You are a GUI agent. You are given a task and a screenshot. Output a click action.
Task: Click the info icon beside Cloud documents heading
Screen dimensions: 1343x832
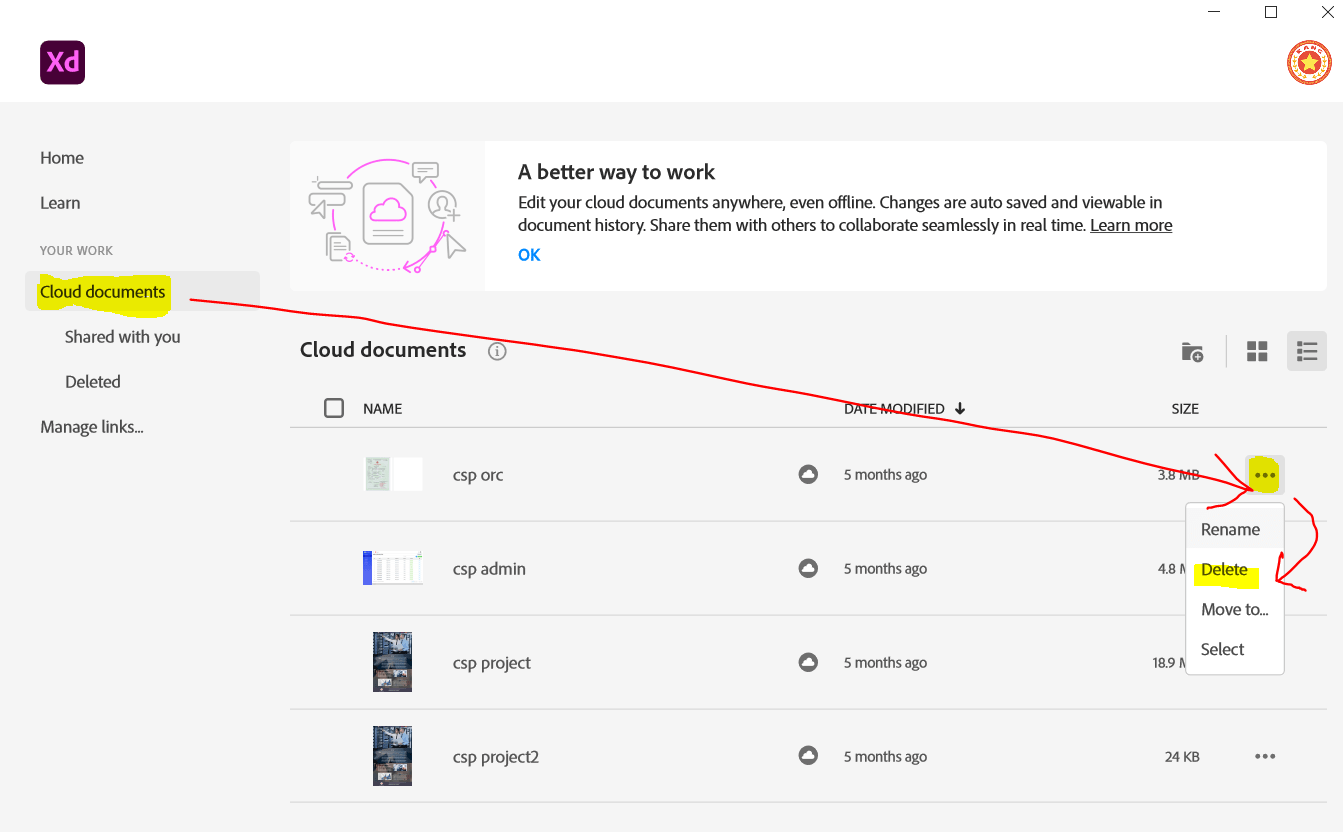coord(497,351)
